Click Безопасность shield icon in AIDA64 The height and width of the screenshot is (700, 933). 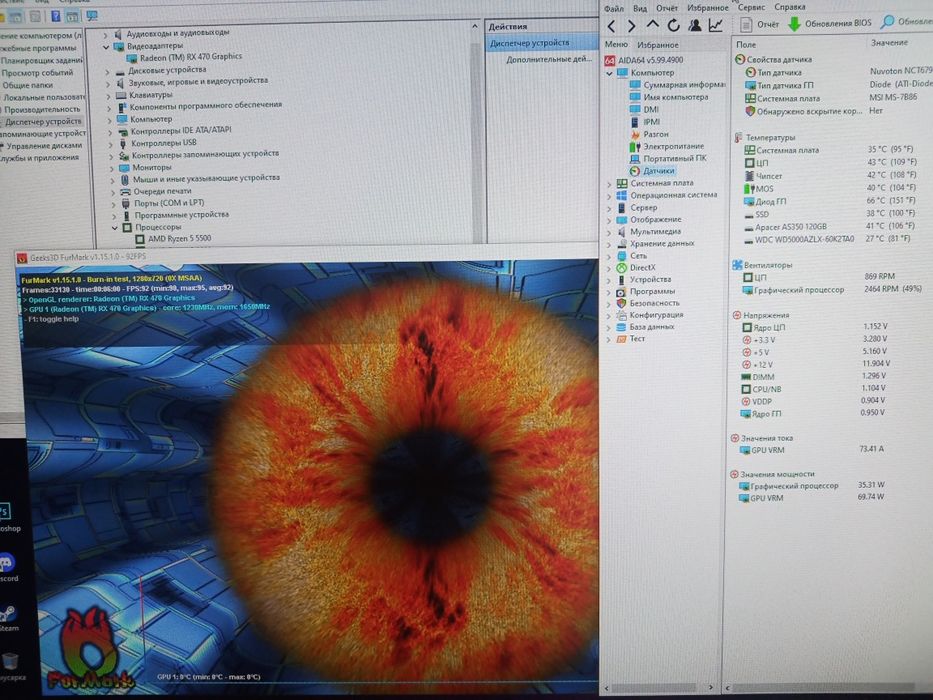(x=621, y=303)
